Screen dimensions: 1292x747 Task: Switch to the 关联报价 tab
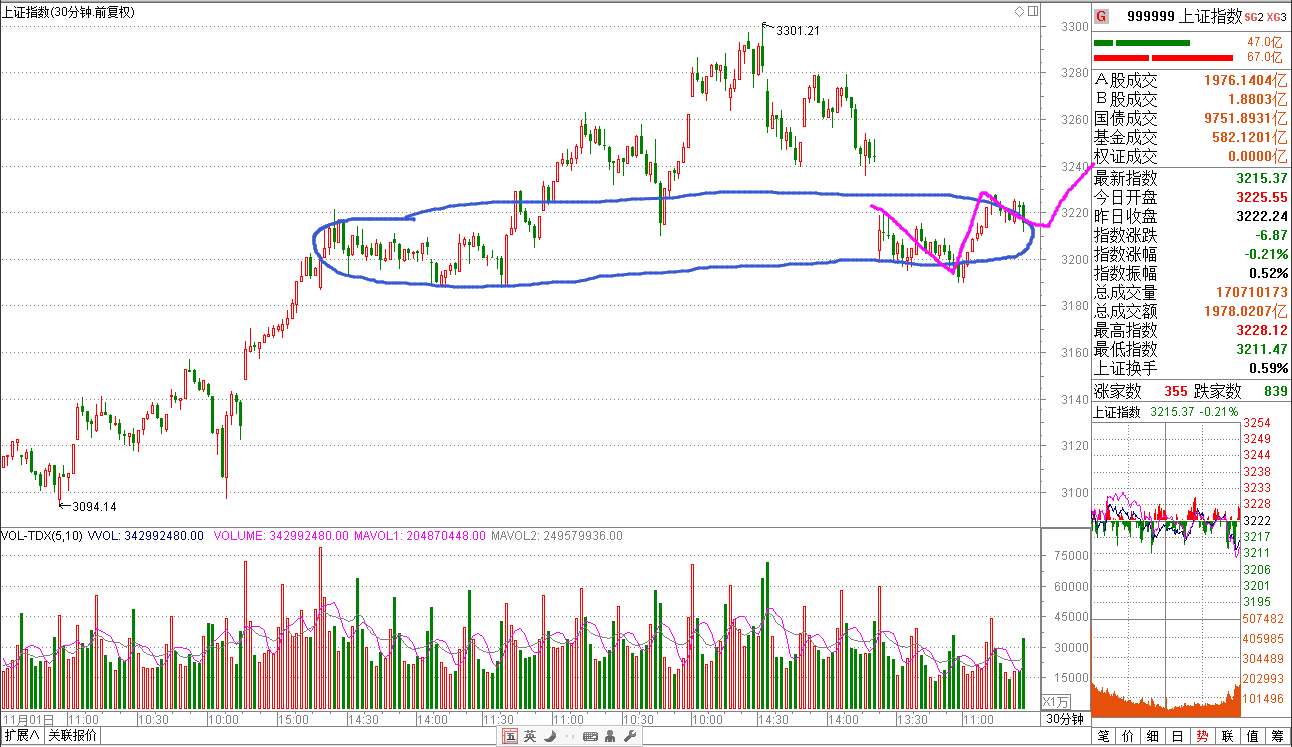click(73, 736)
